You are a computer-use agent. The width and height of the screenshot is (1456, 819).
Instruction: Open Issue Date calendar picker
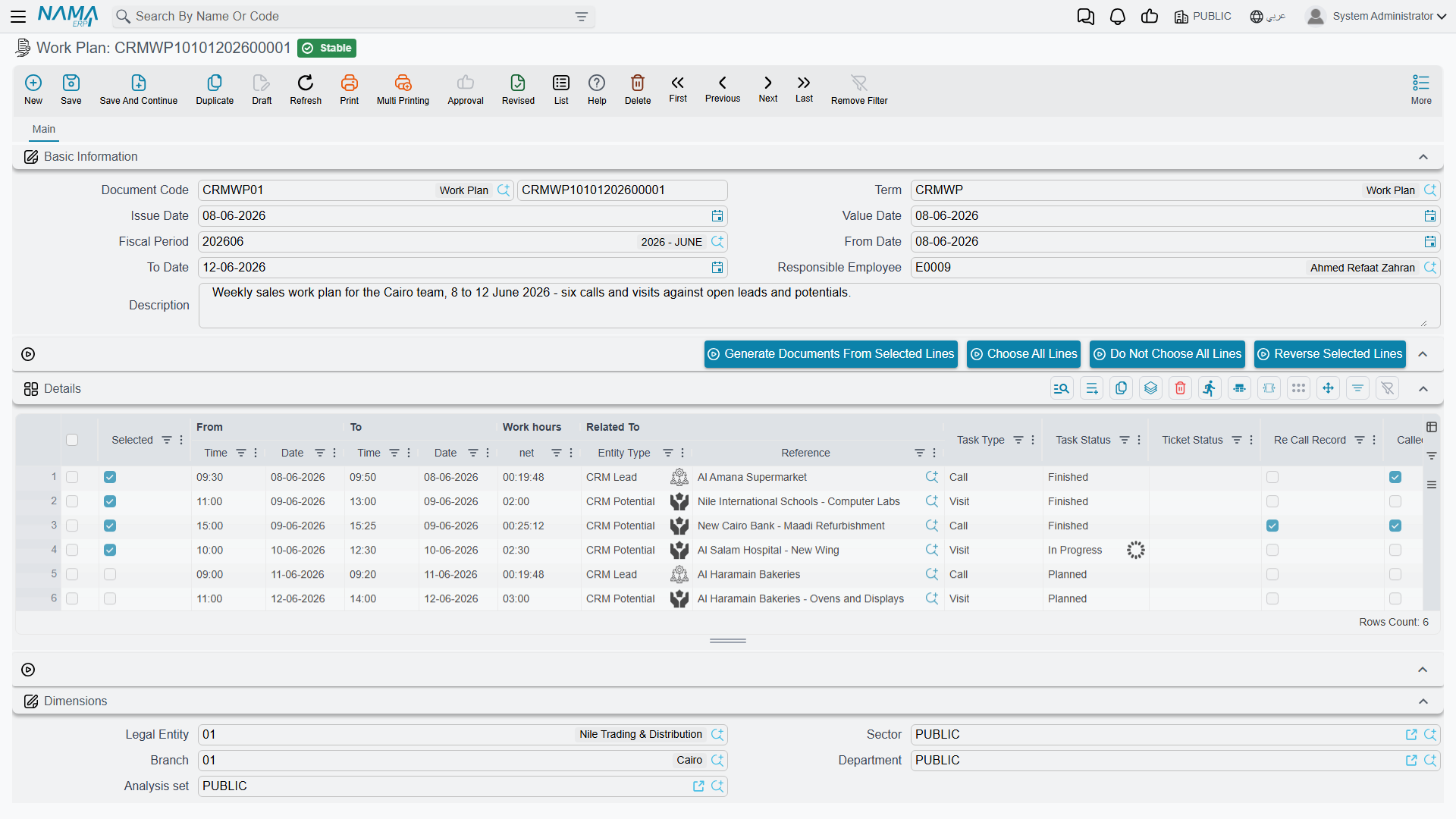click(717, 216)
